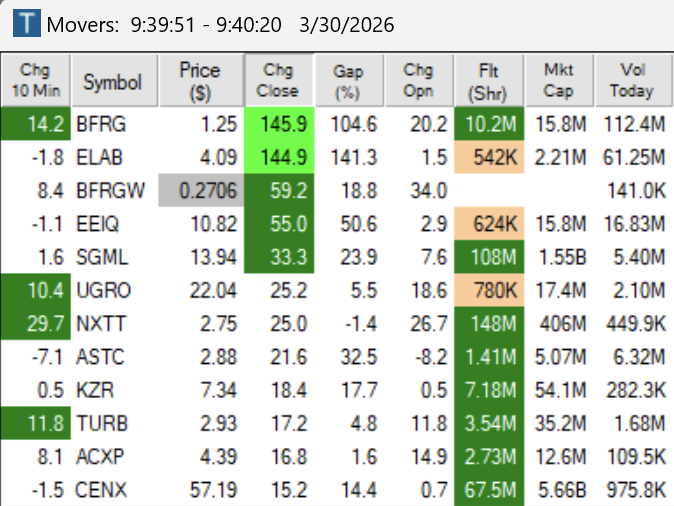The width and height of the screenshot is (674, 506).
Task: Click ASTC float value 1.41M
Action: (489, 356)
